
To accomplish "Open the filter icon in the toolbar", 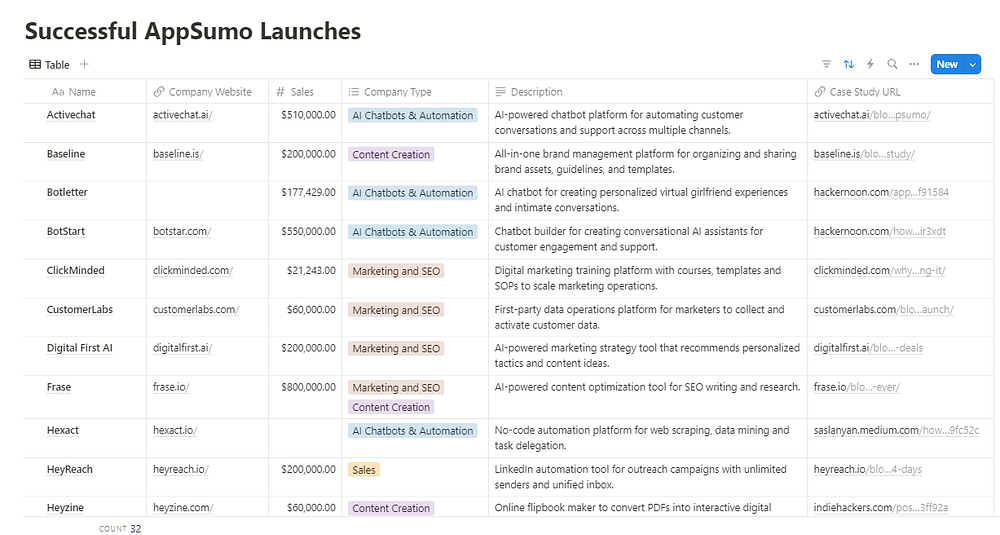I will 827,64.
